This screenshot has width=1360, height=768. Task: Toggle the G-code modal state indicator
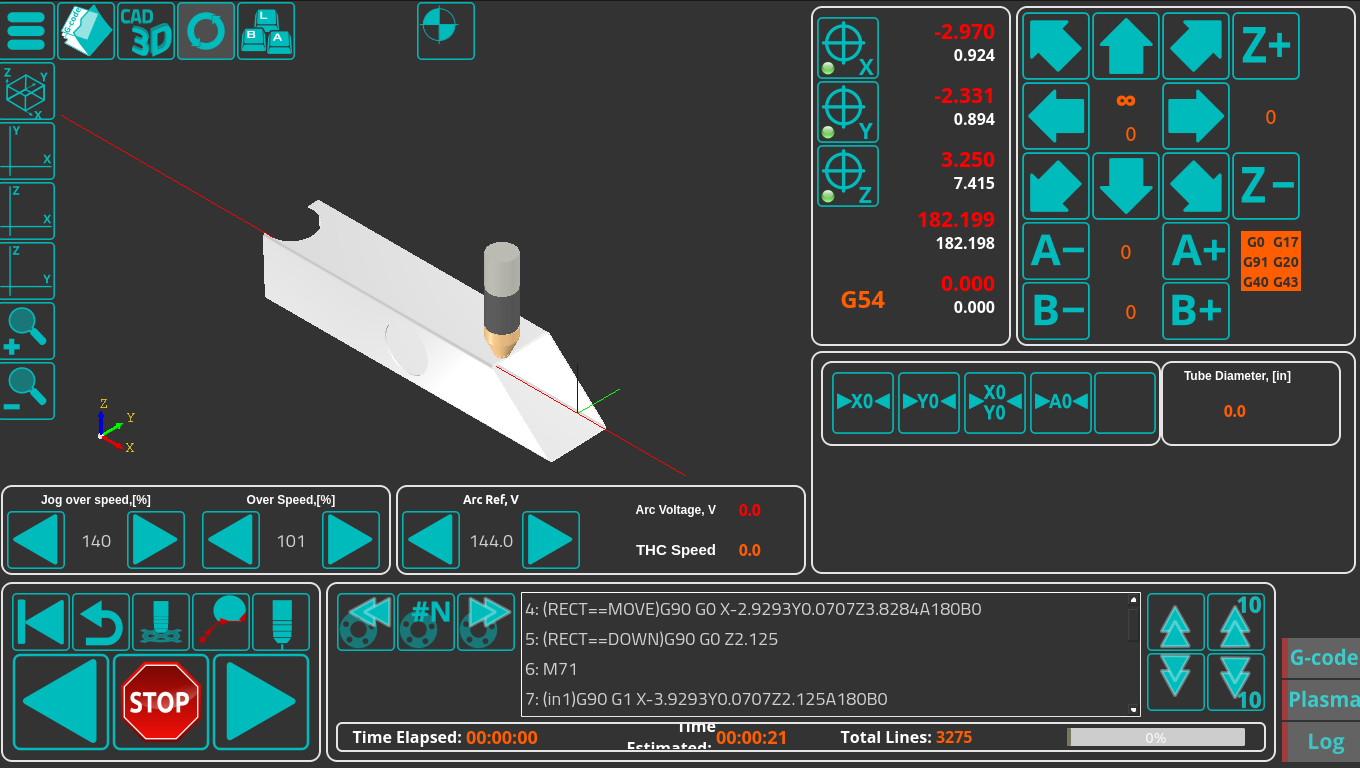click(1270, 262)
